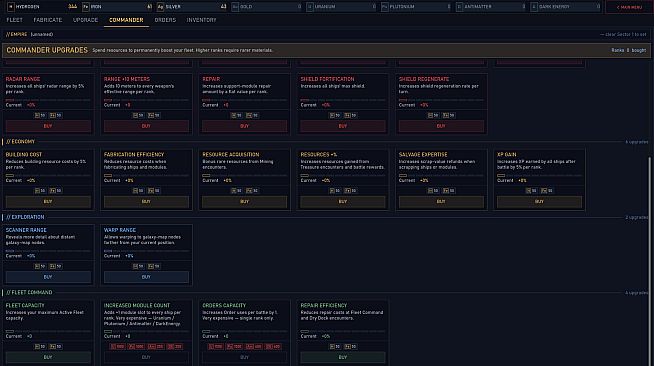Click the Gold Au resource icon
The height and width of the screenshot is (366, 654).
pos(235,7)
